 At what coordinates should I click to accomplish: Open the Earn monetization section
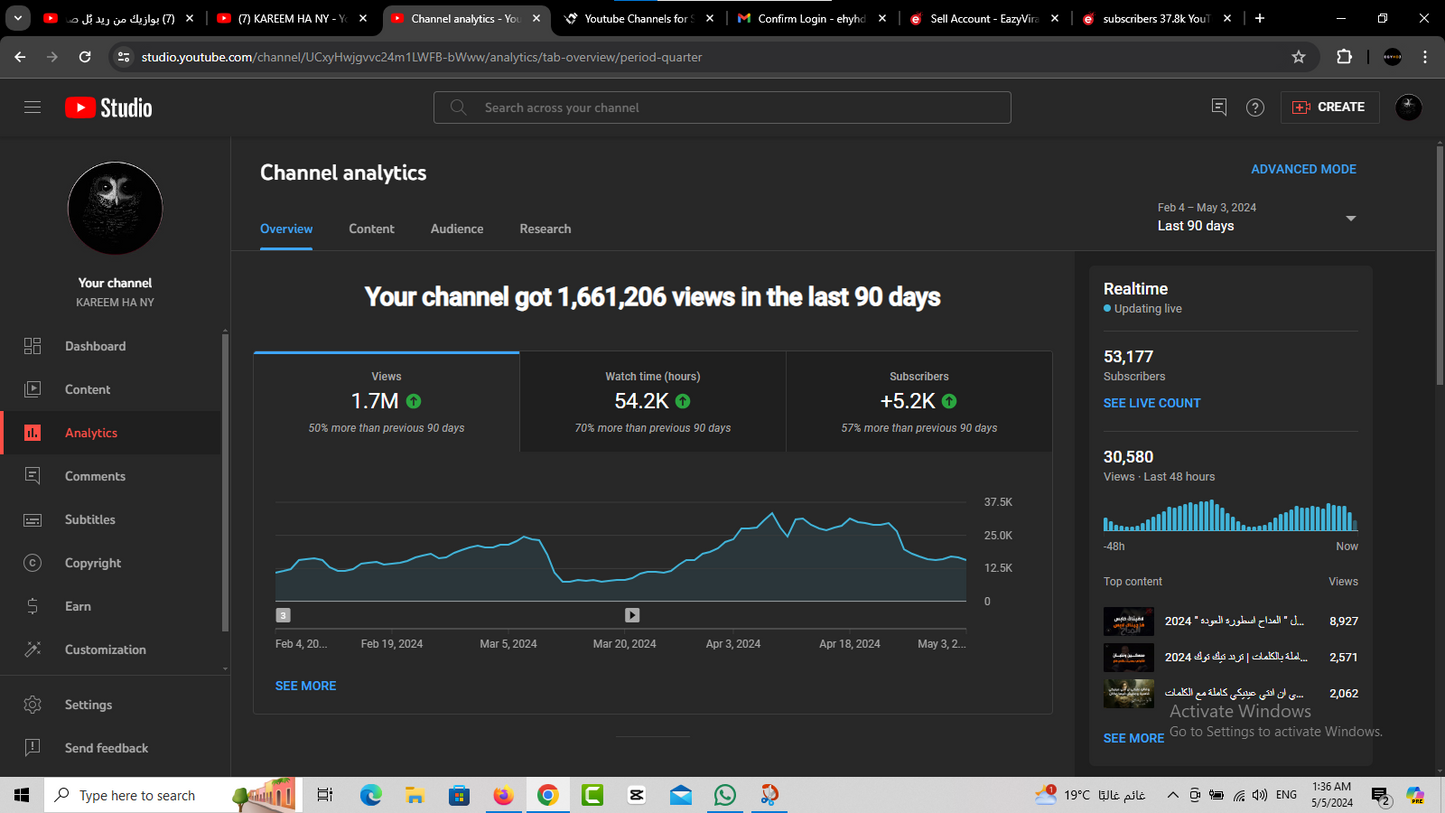[78, 606]
